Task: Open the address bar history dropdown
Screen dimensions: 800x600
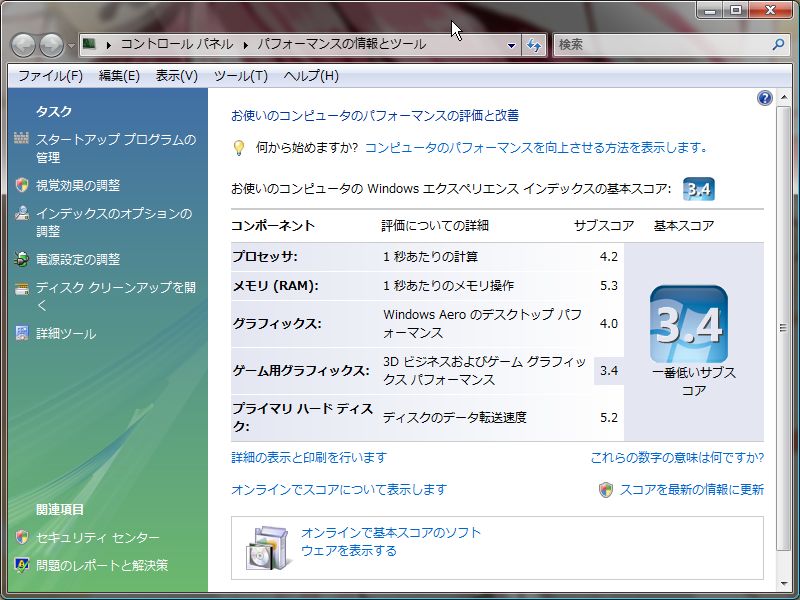Action: tap(511, 45)
